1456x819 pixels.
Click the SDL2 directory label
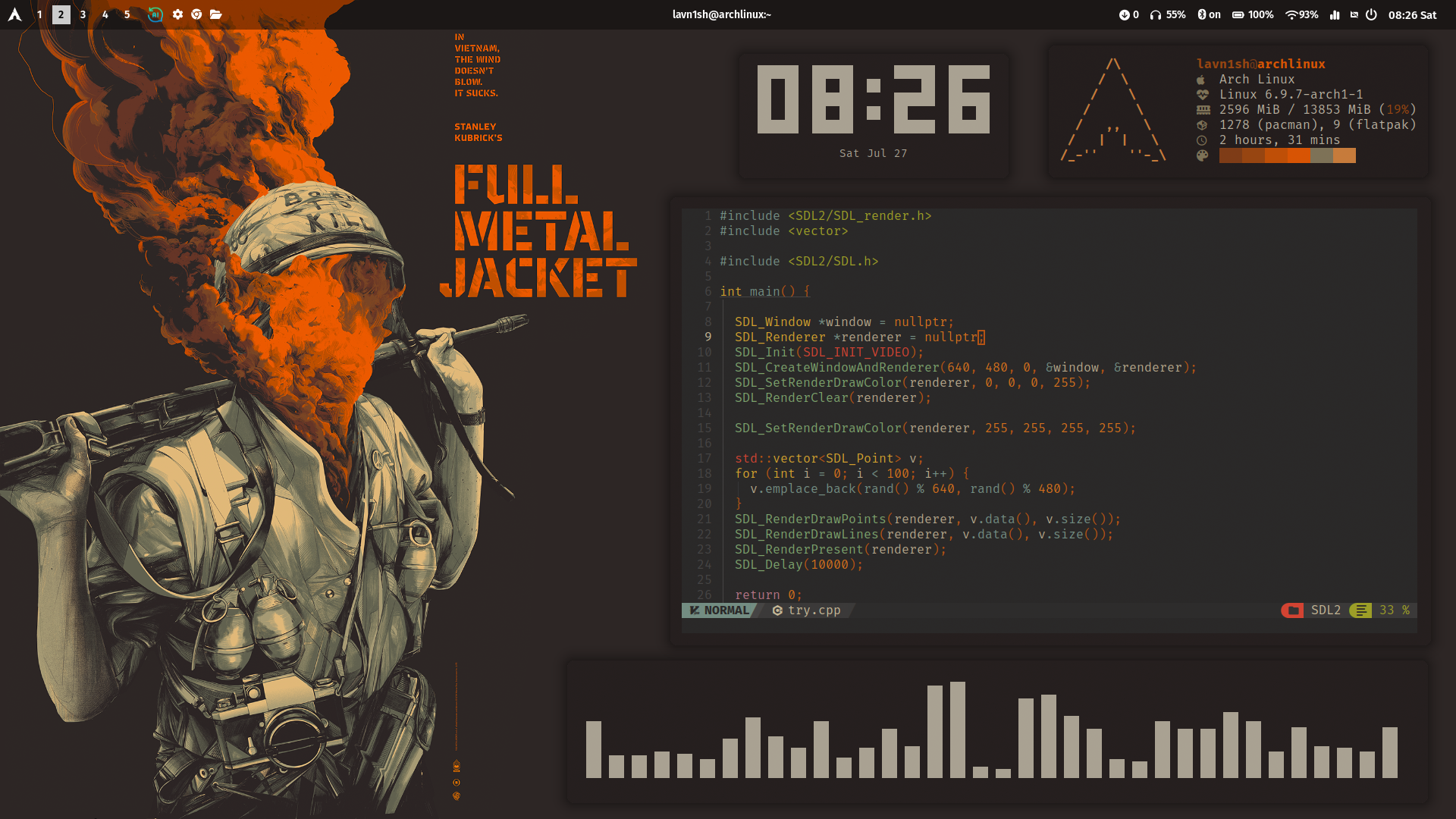click(x=1326, y=610)
